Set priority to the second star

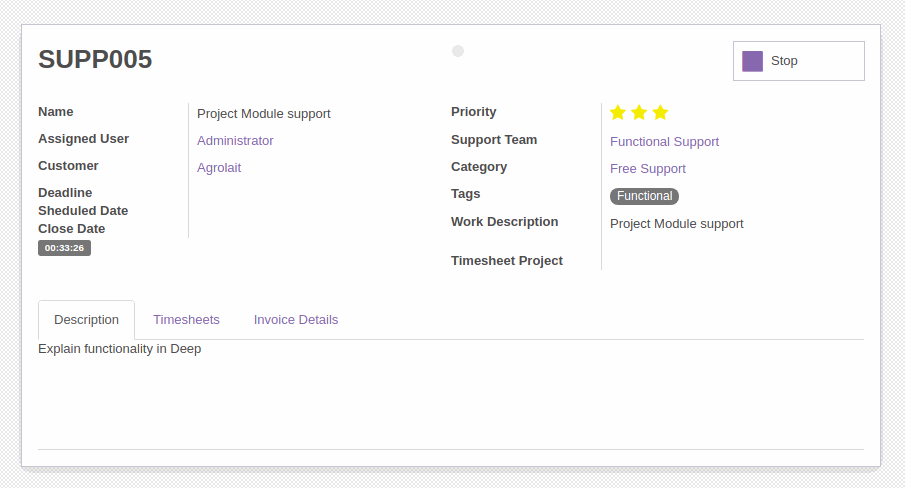pos(639,112)
